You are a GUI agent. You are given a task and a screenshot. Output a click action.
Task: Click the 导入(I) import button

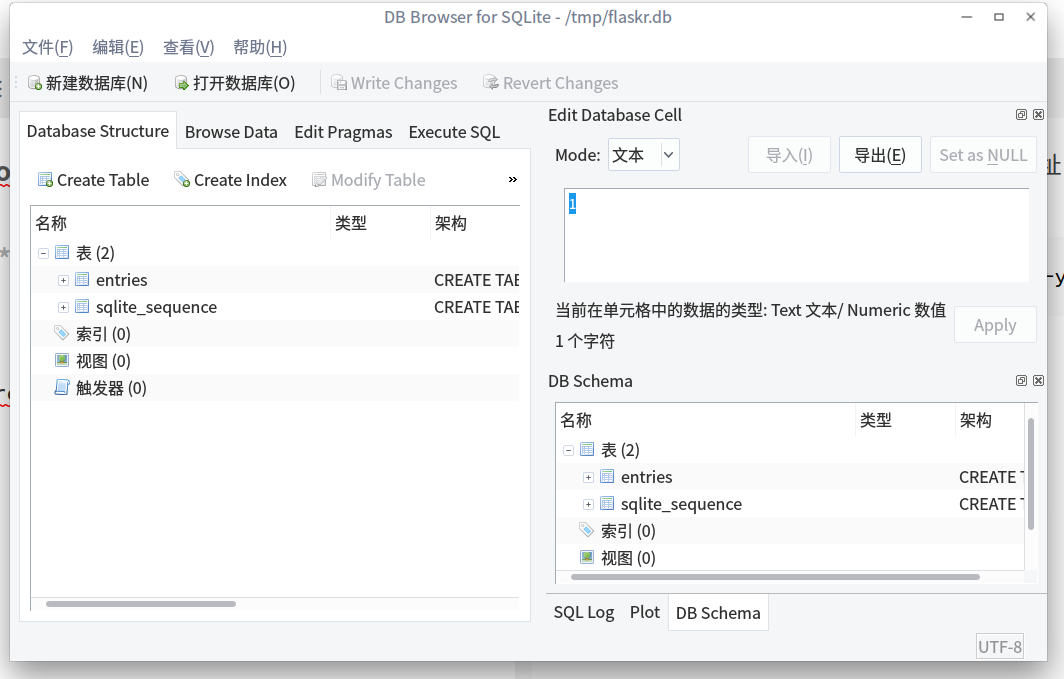789,155
